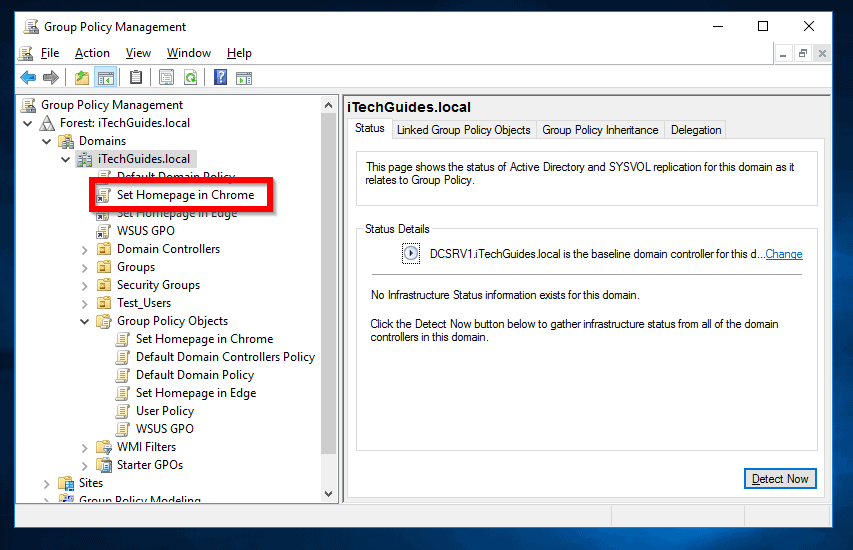Click the Change link for domain controller

[x=784, y=254]
